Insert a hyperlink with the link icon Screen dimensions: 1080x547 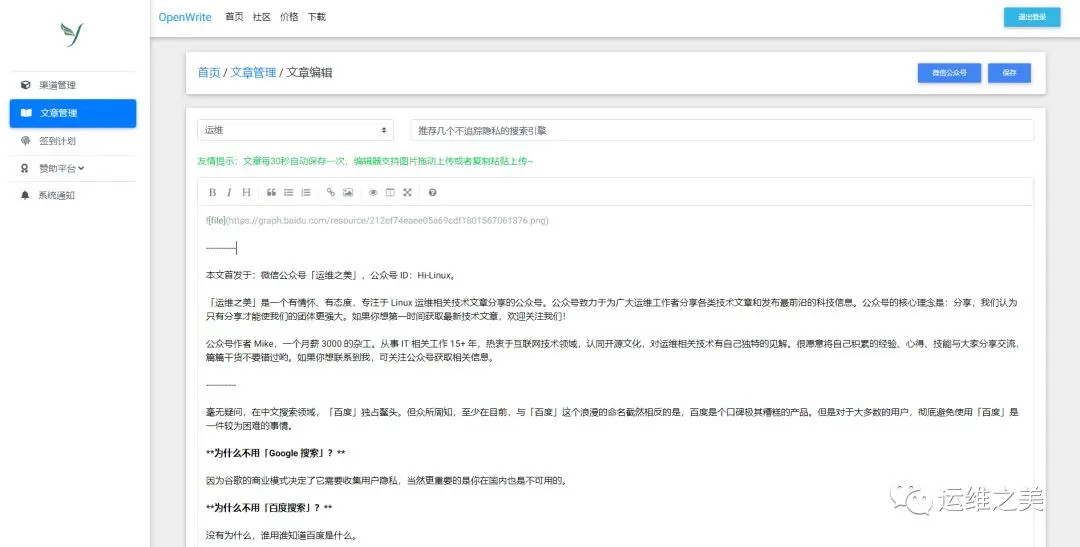[331, 192]
